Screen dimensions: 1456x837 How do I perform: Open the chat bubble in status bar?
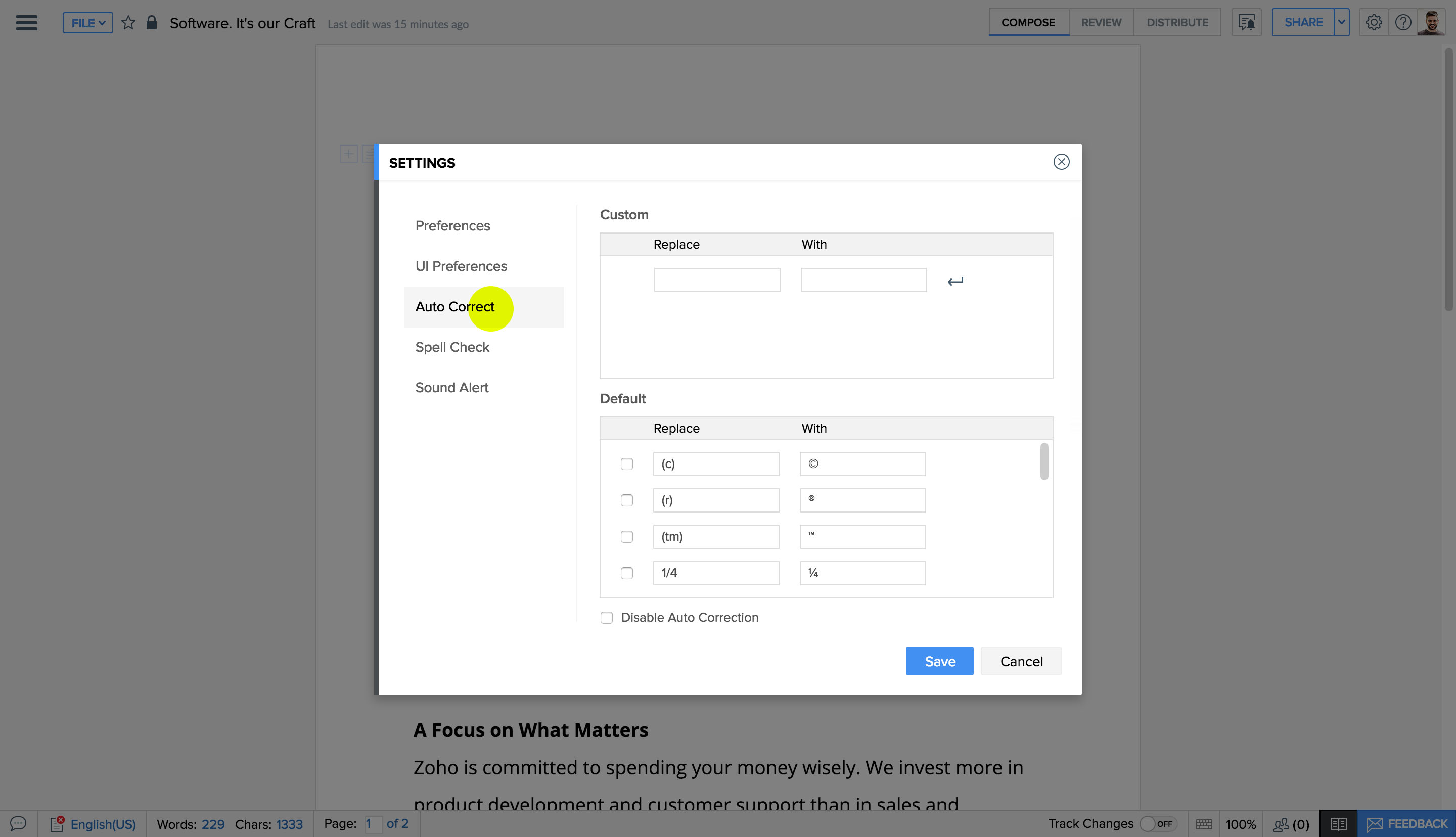(x=18, y=824)
